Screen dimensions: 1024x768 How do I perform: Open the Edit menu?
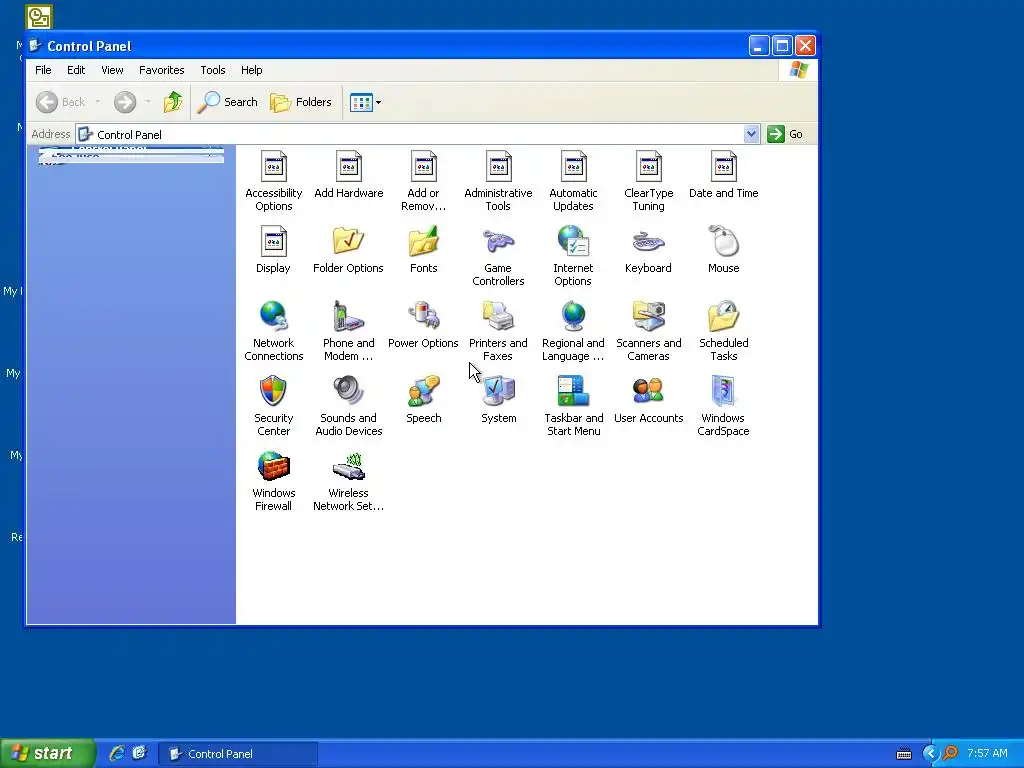pos(76,70)
